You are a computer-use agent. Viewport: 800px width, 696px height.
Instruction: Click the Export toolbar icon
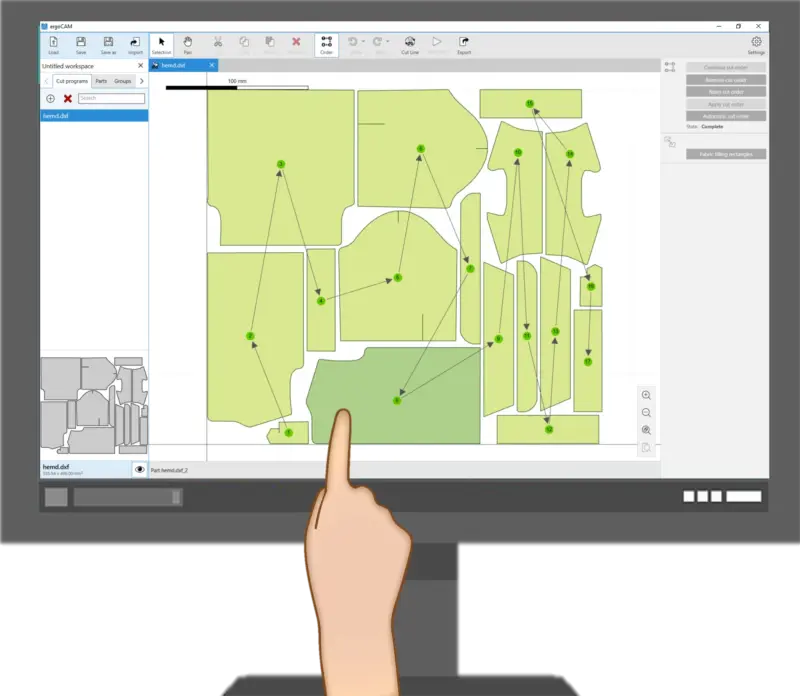point(462,42)
